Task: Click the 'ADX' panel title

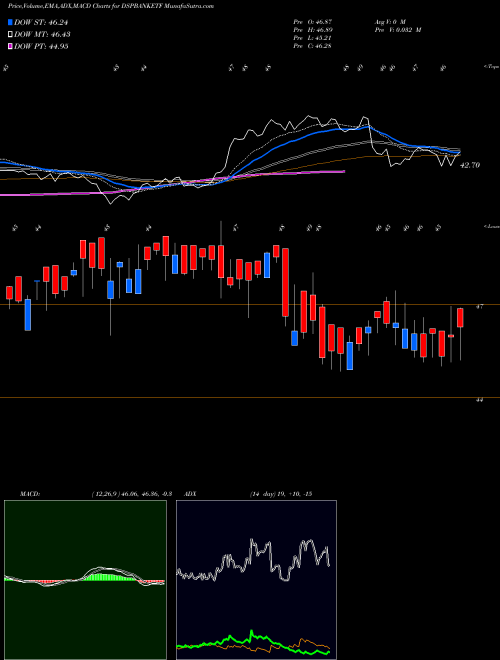Action: [x=190, y=494]
